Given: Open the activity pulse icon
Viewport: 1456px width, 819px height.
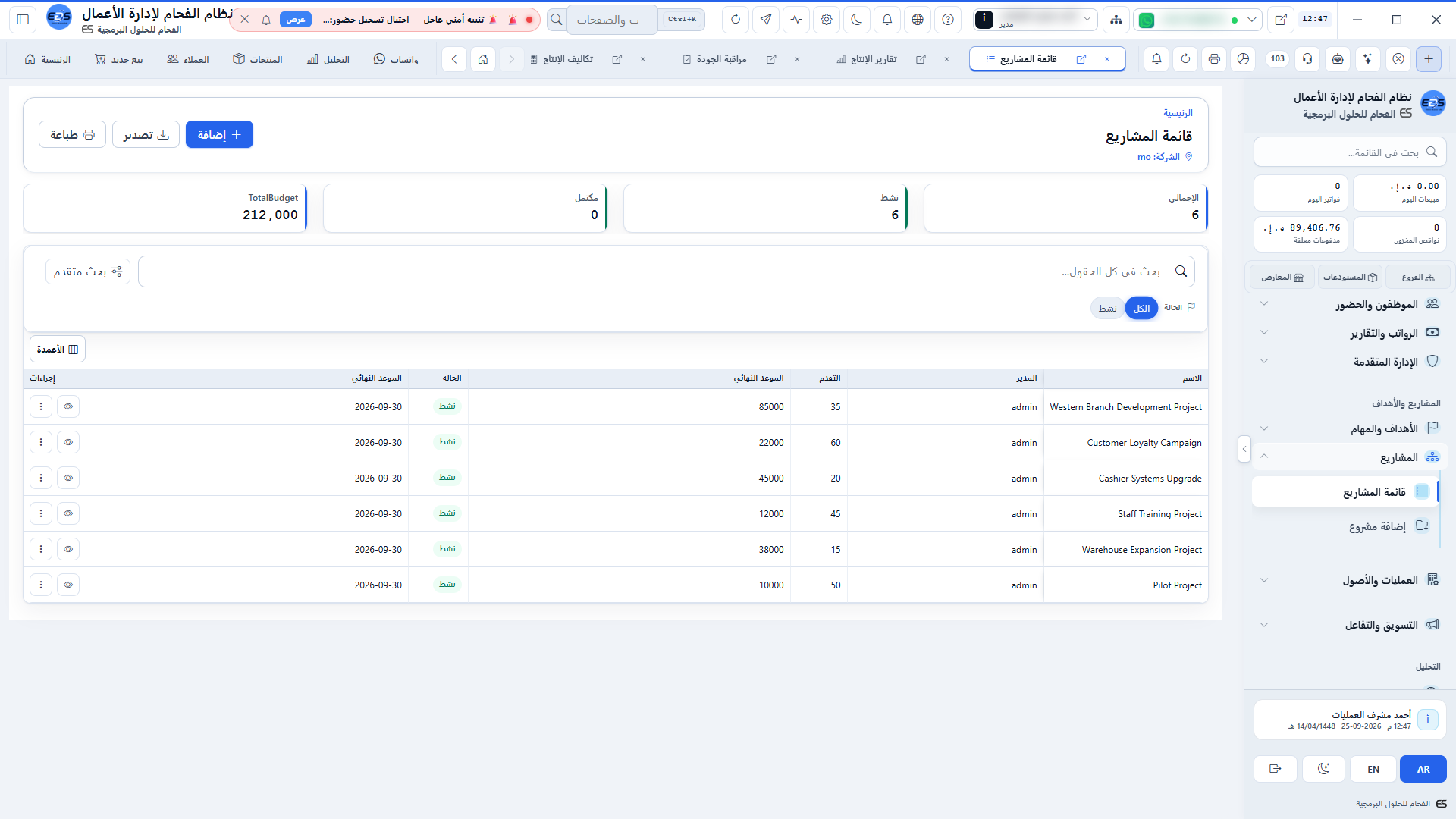Looking at the screenshot, I should click(796, 20).
